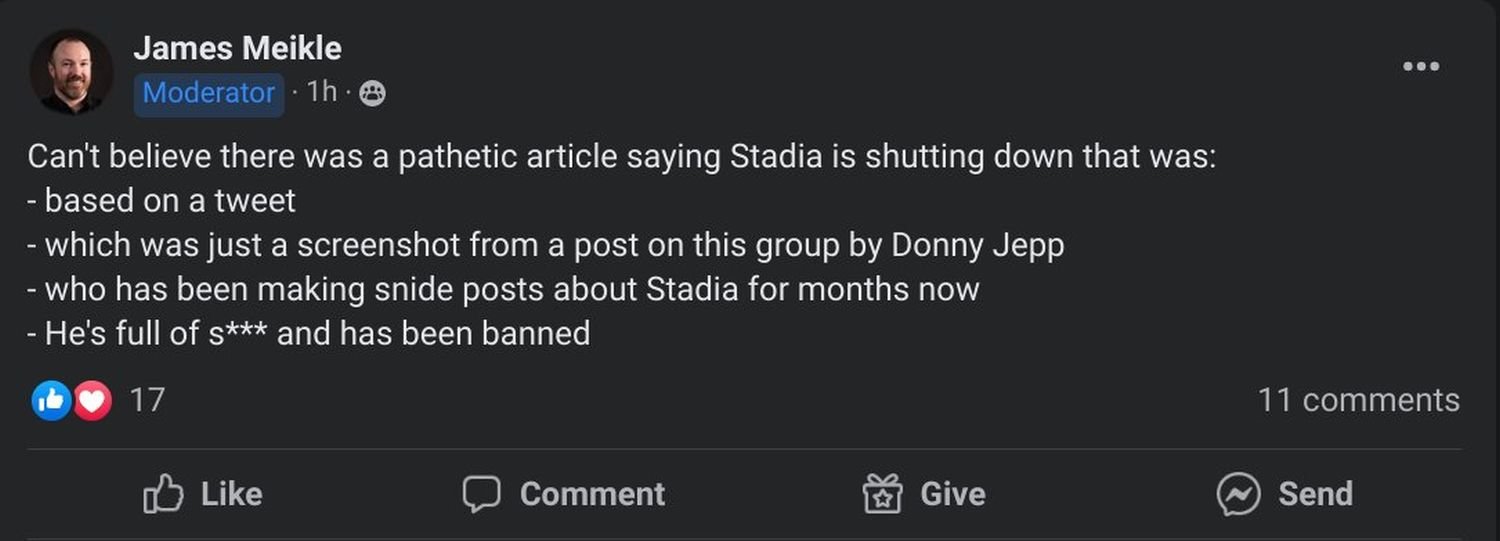This screenshot has height=541, width=1500.
Task: Click the group audience icon beside timestamp
Action: coord(372,94)
